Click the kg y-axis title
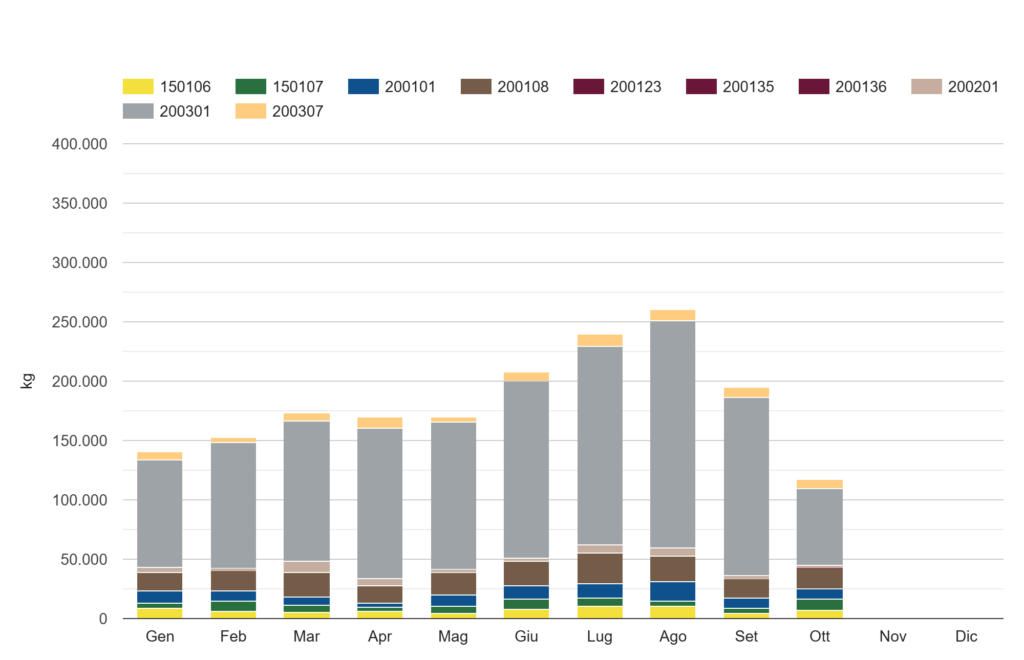 [27, 381]
